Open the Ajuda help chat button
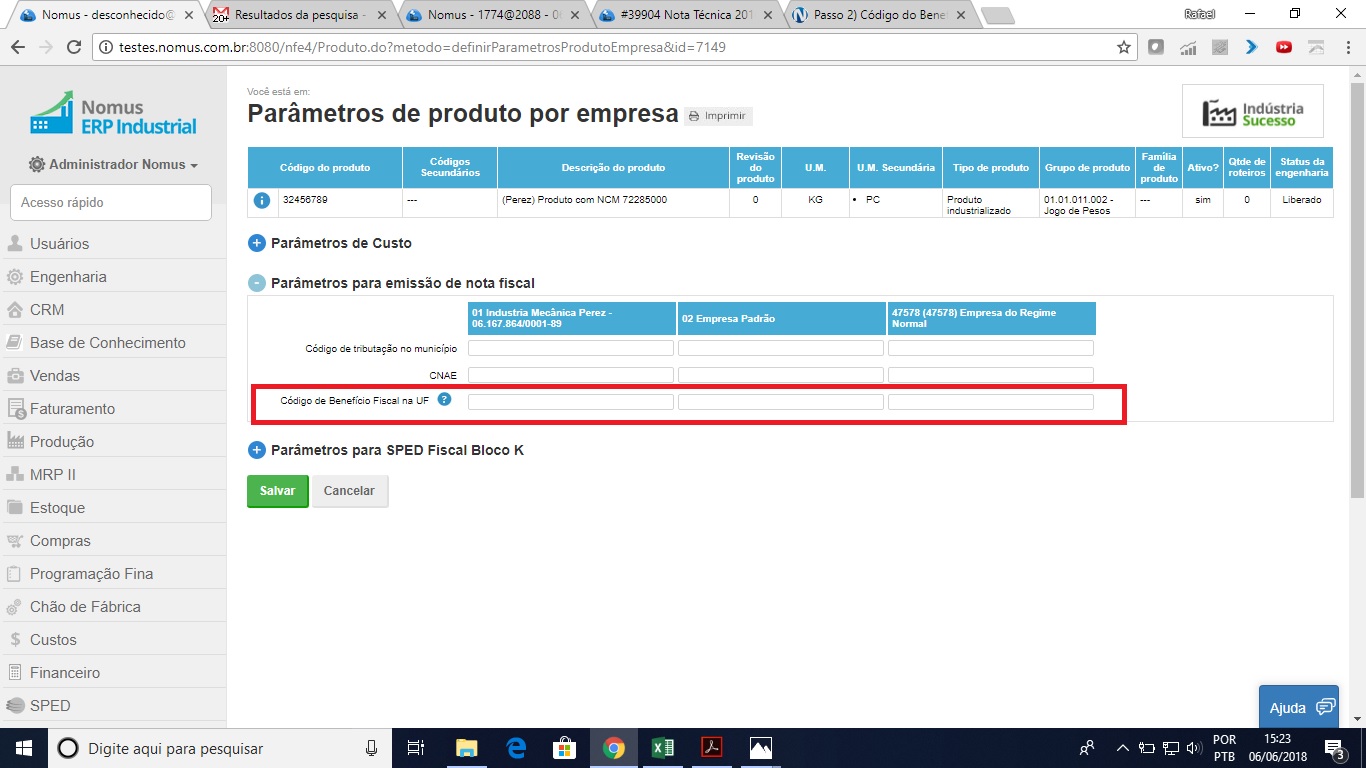 1299,707
